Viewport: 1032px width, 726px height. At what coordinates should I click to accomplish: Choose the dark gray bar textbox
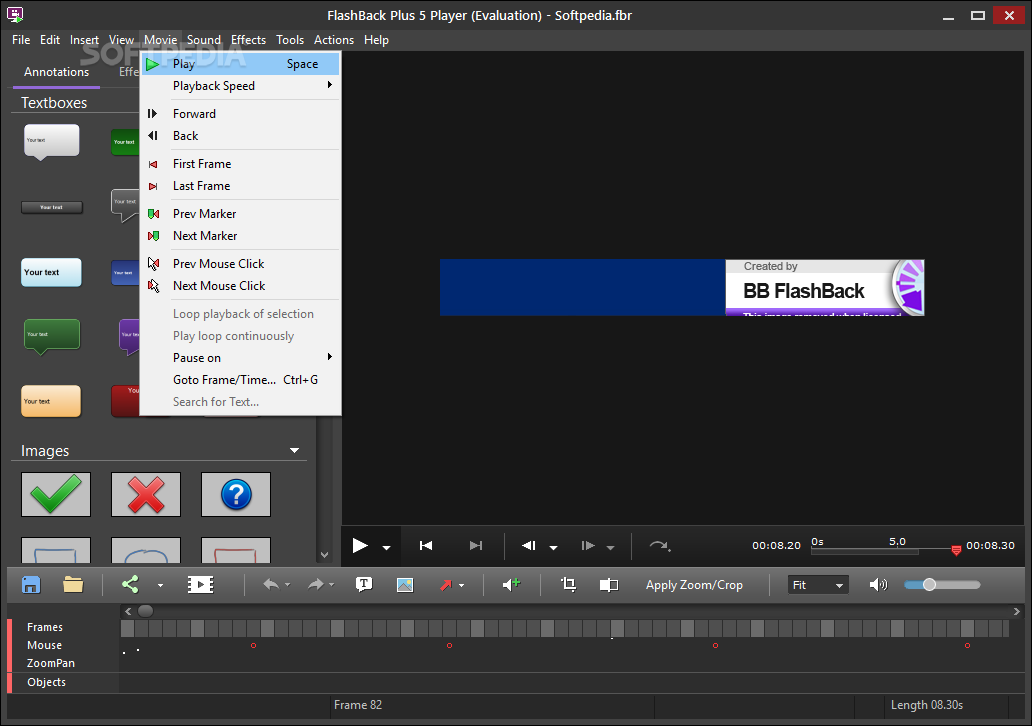[x=52, y=207]
